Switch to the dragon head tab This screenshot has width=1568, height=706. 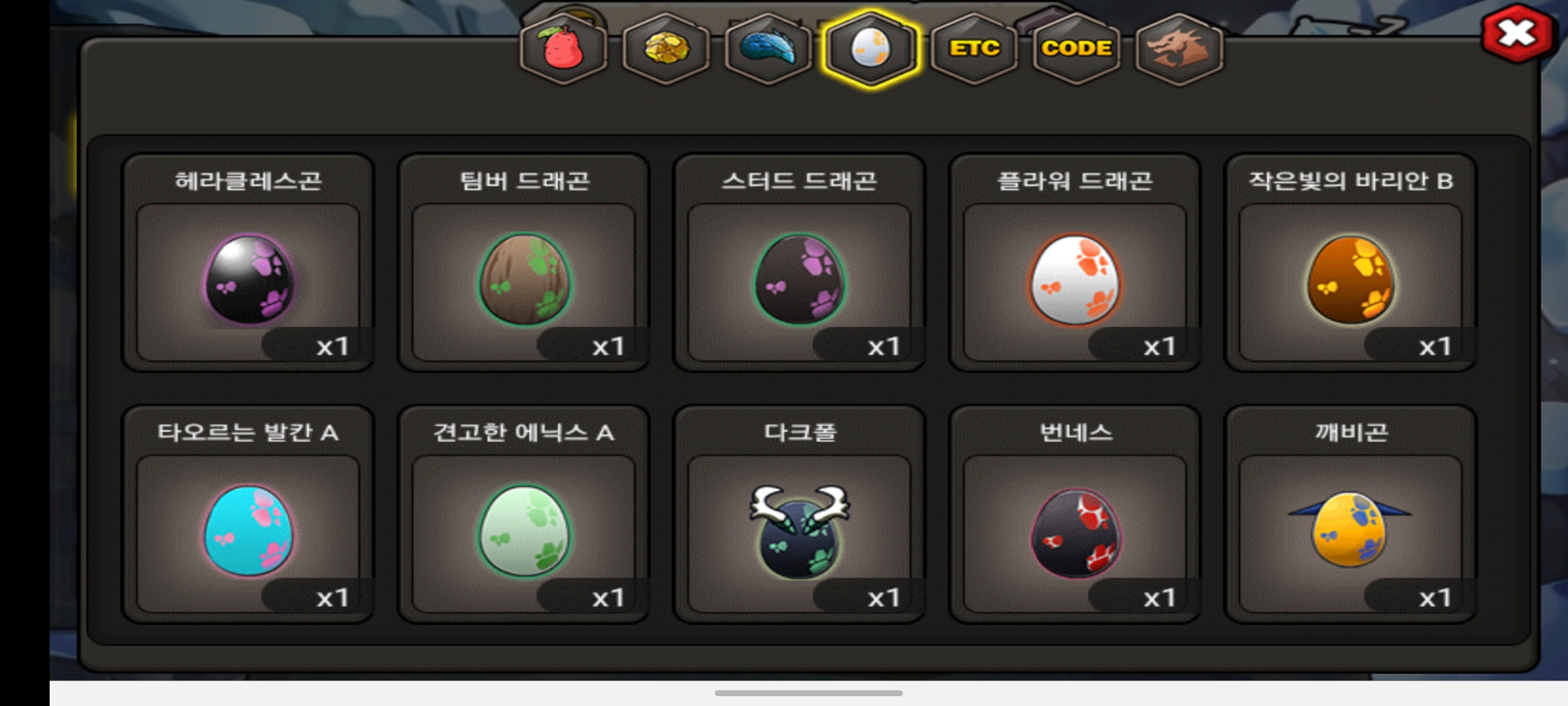coord(1179,49)
